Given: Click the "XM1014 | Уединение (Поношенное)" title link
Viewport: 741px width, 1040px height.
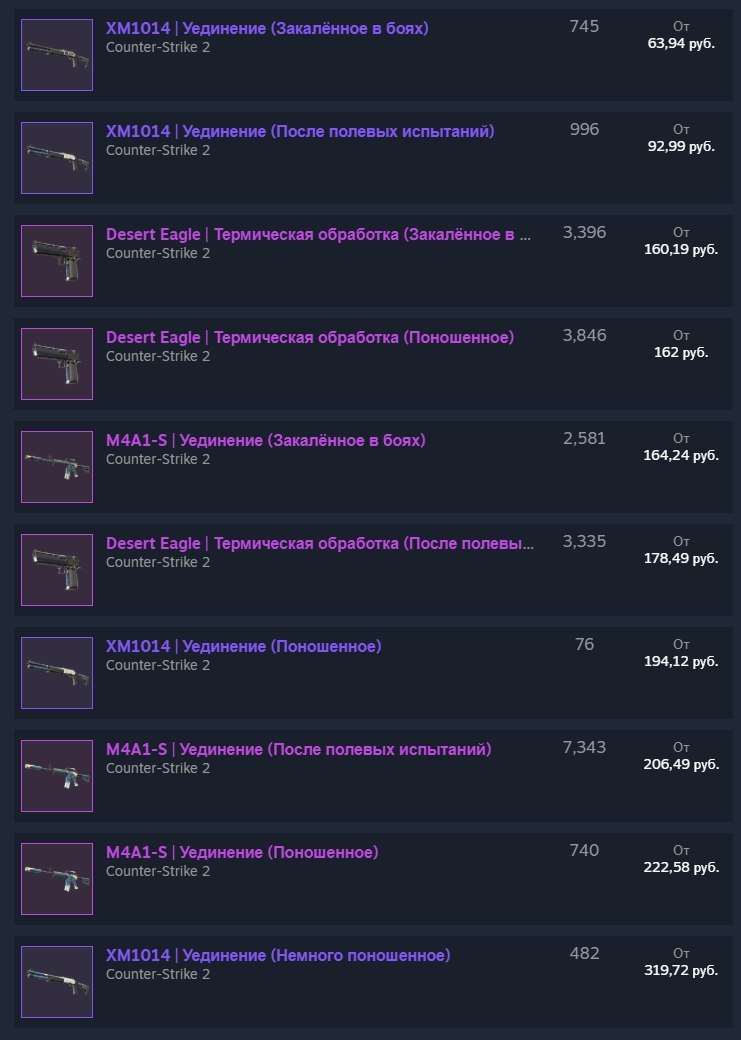Looking at the screenshot, I should tap(244, 647).
